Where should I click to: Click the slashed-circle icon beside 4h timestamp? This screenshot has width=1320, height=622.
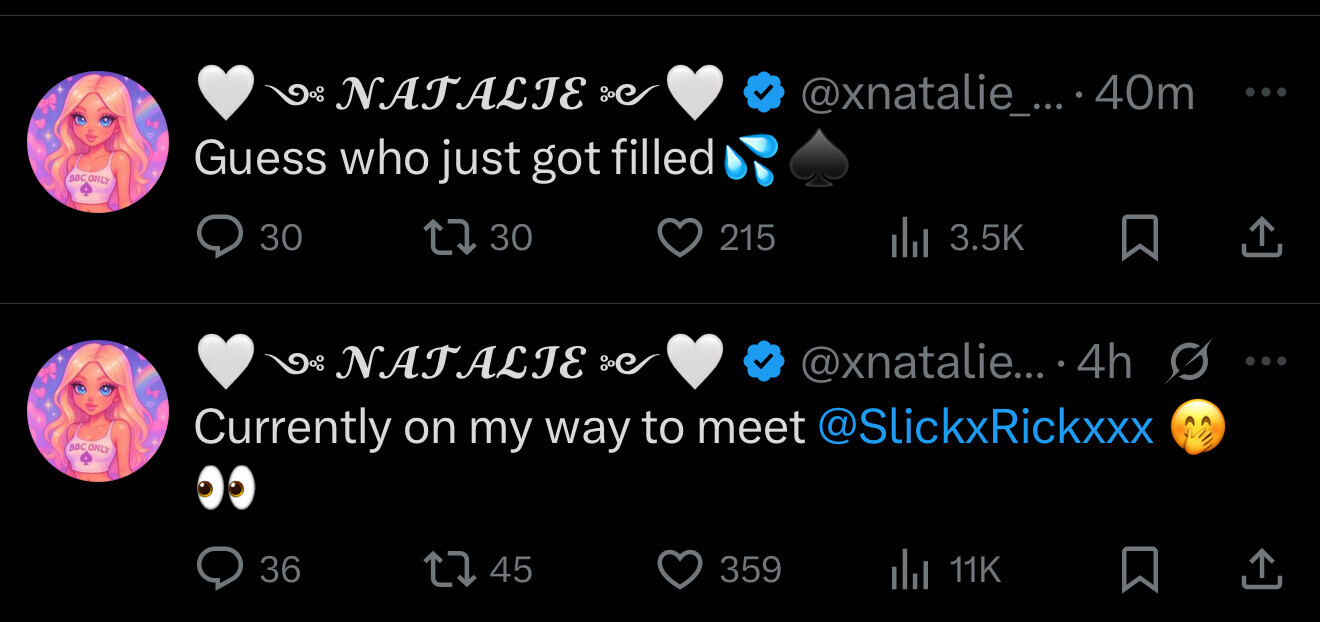[1190, 362]
